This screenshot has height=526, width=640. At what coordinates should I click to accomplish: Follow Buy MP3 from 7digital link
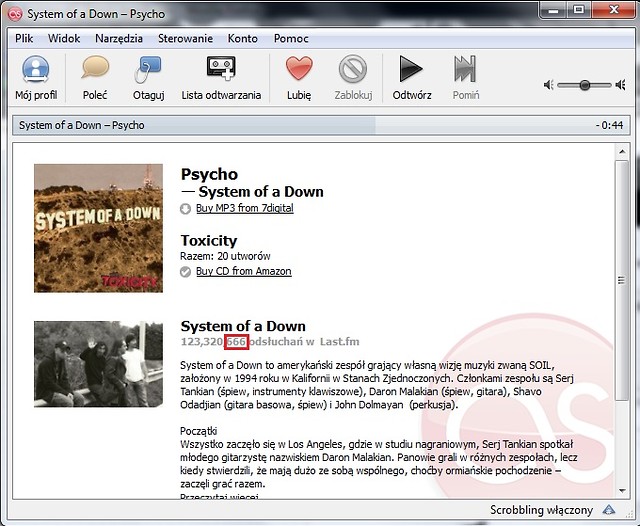[x=244, y=208]
